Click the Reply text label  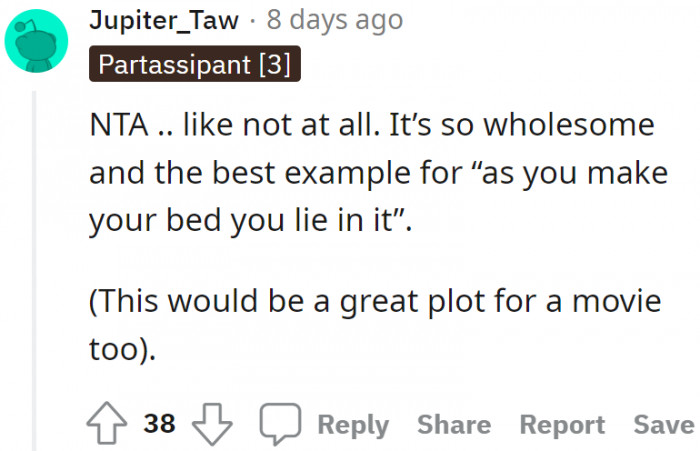(353, 424)
